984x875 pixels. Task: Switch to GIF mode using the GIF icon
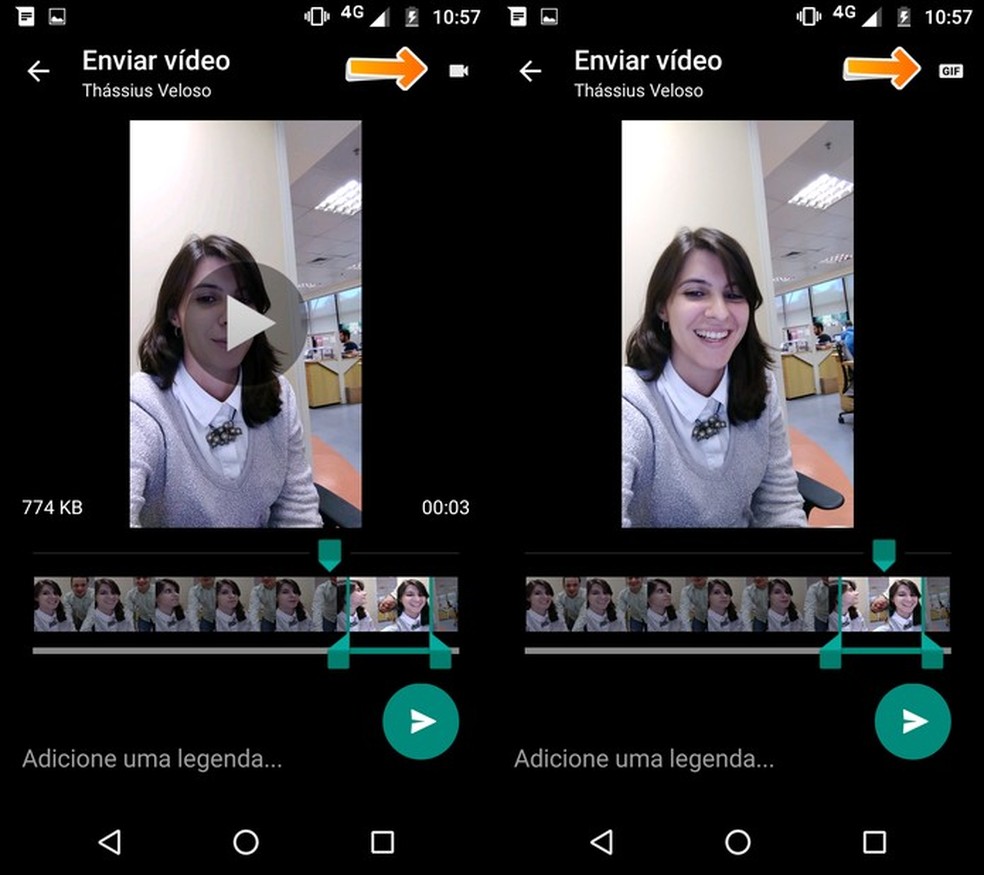950,71
